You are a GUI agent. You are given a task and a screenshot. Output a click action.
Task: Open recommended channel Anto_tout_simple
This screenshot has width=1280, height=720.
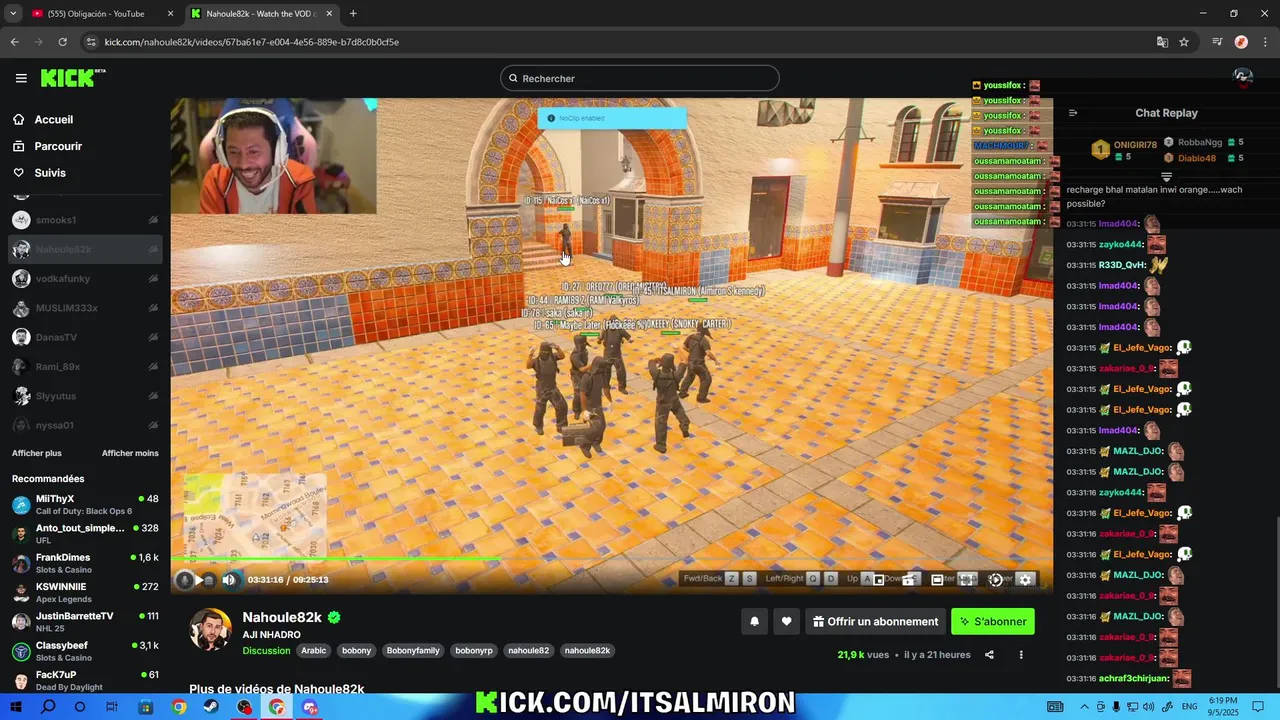(x=85, y=534)
